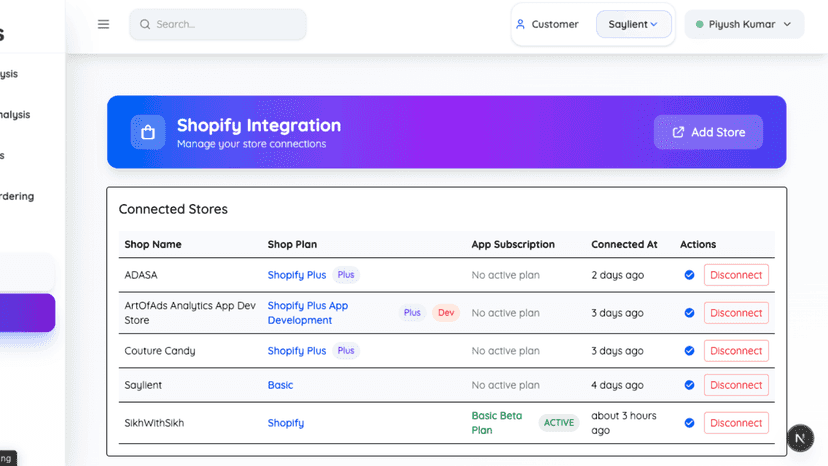Open the Shopify plan link for SikhWithSikh
The width and height of the screenshot is (828, 466).
286,423
